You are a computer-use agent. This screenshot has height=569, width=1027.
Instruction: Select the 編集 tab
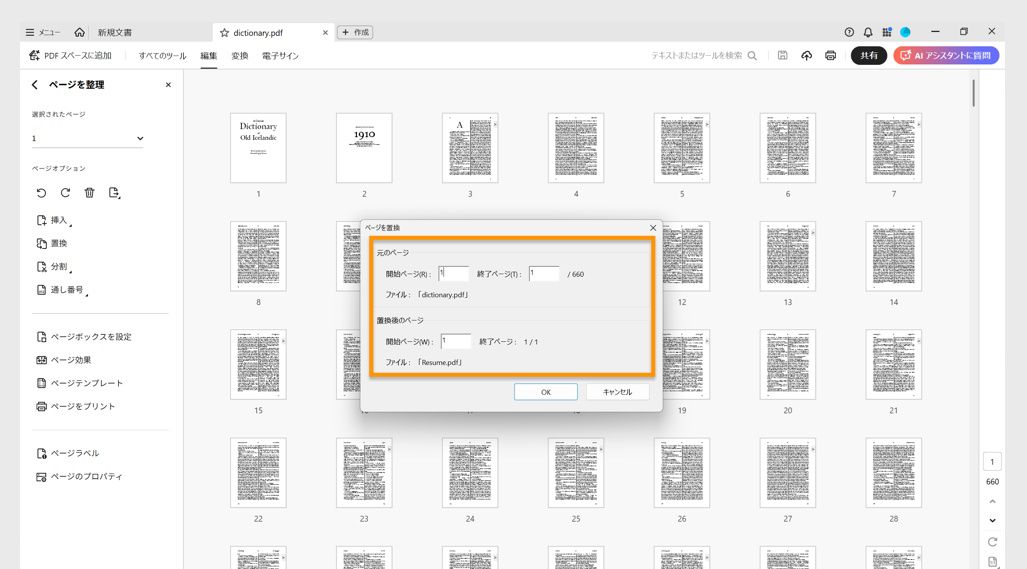[x=209, y=56]
